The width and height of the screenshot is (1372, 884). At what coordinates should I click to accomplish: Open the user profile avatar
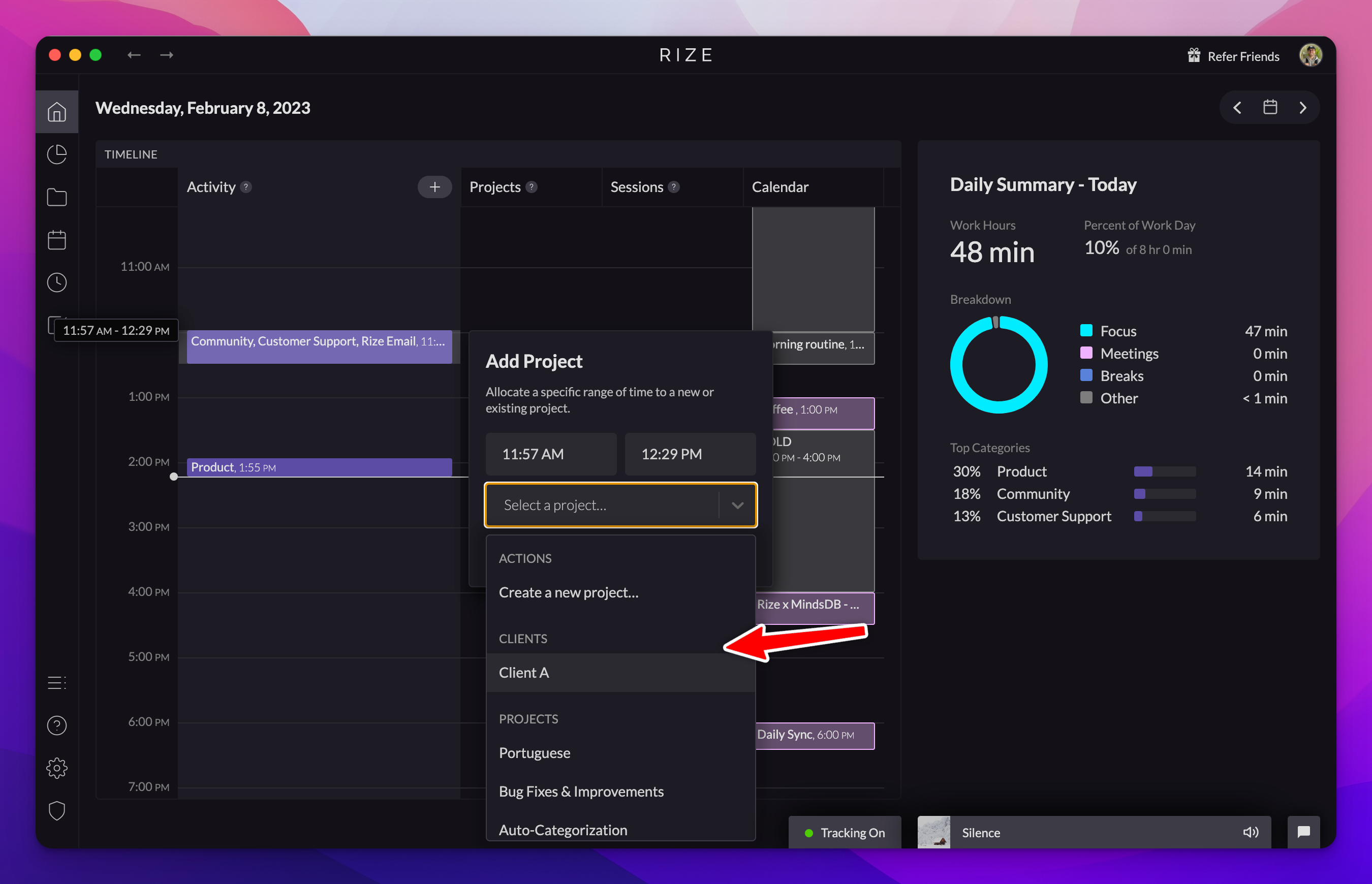click(1311, 55)
